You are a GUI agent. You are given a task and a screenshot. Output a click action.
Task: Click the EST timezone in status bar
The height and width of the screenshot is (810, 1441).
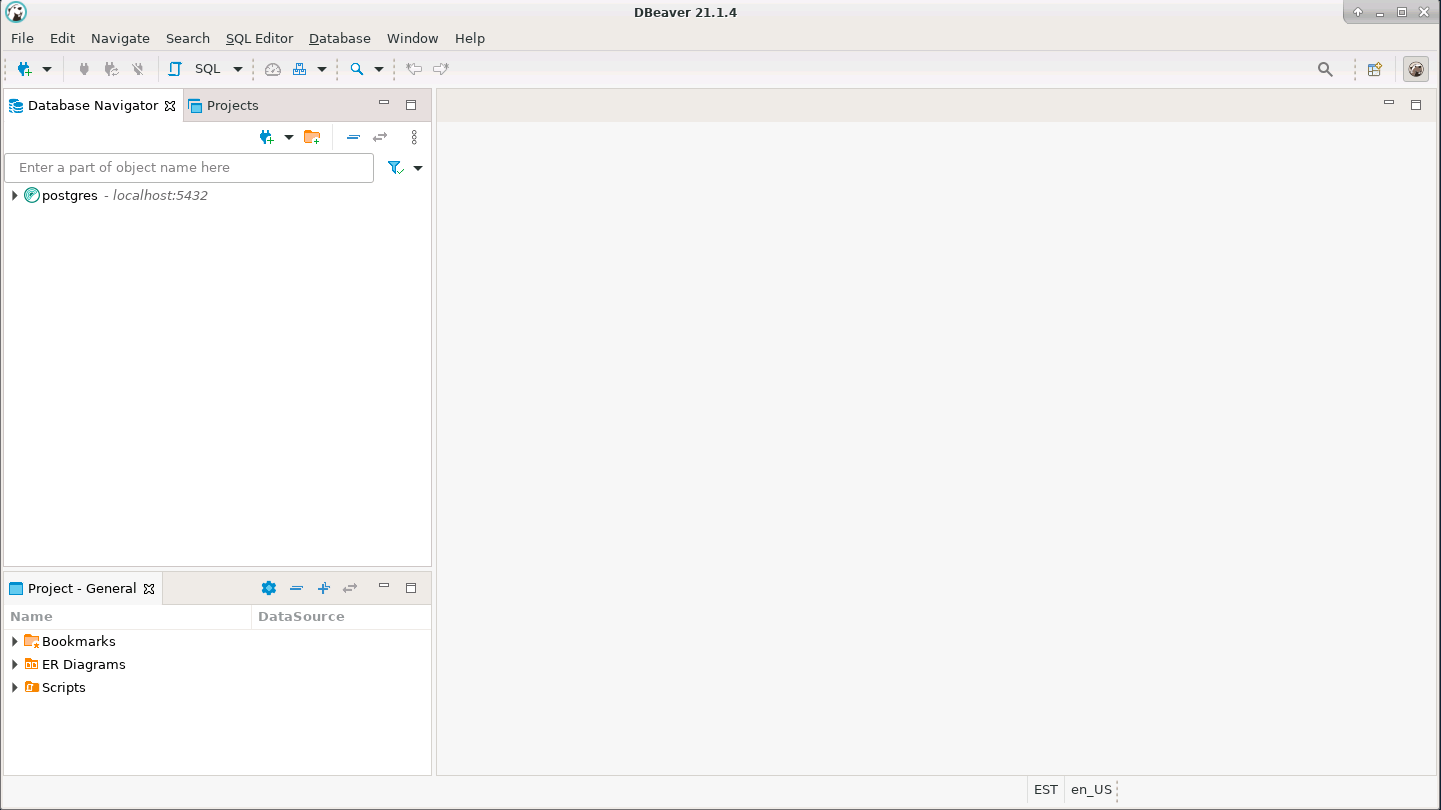[x=1045, y=790]
